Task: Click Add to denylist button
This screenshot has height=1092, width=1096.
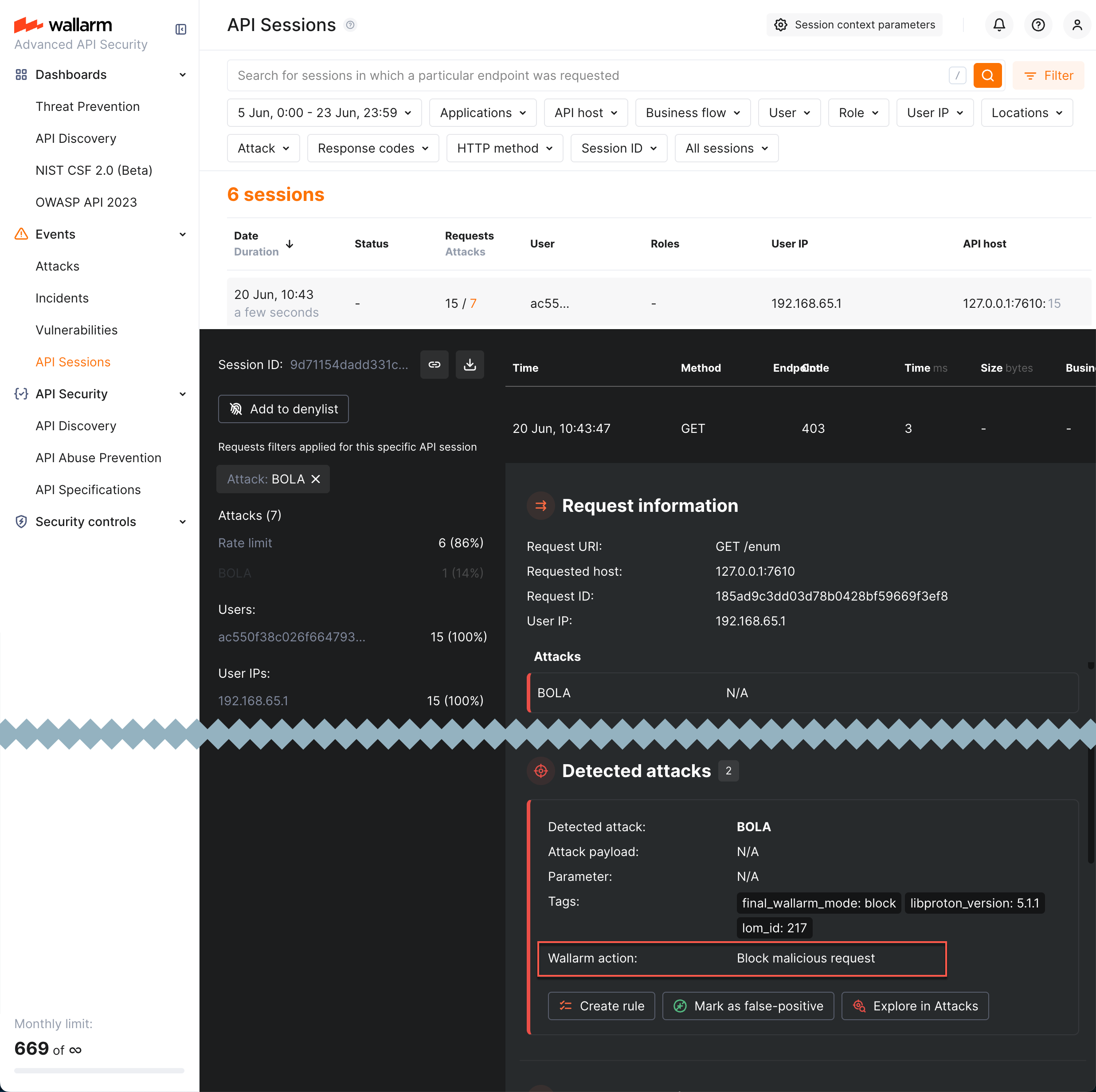Action: 283,409
